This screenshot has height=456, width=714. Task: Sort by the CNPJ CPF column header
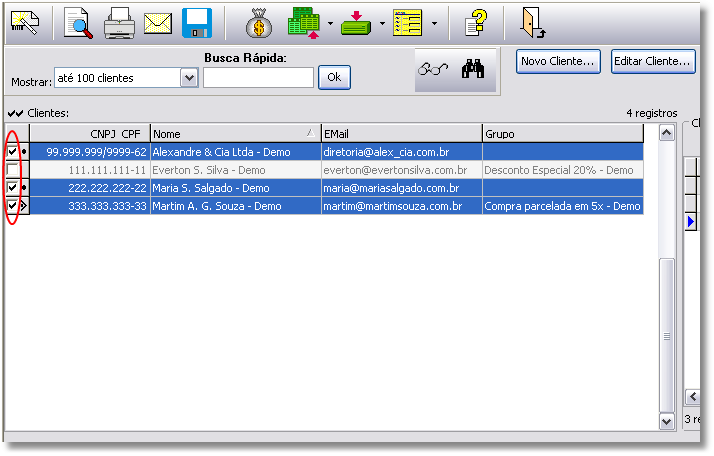(90, 134)
